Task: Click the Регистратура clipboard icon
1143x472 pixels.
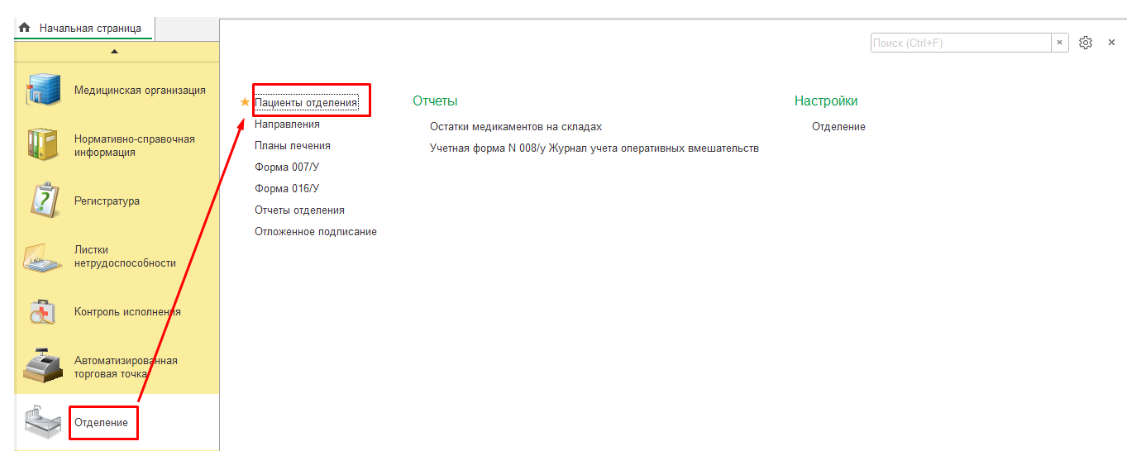Action: (43, 200)
